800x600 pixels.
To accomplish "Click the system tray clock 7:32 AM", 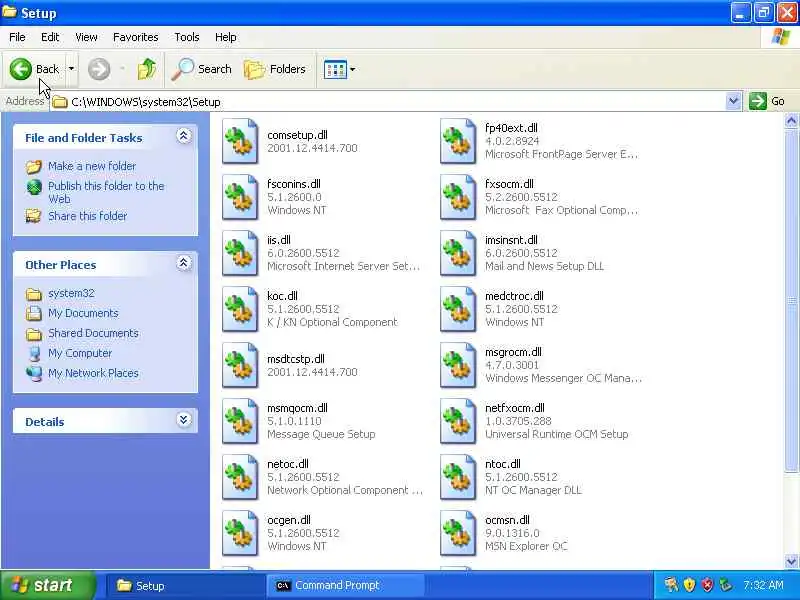I will (x=763, y=585).
